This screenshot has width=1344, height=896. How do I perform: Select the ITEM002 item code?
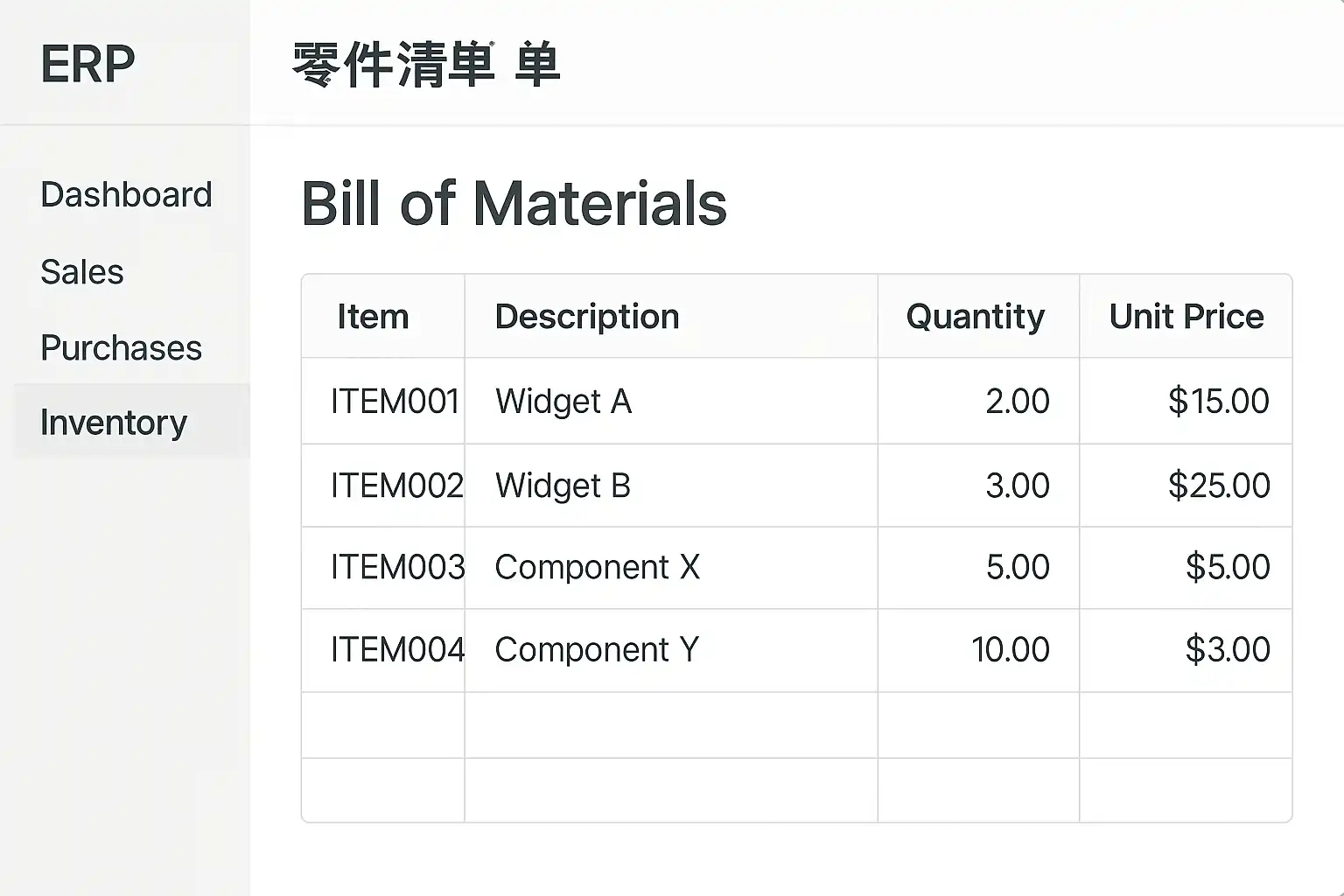(396, 486)
